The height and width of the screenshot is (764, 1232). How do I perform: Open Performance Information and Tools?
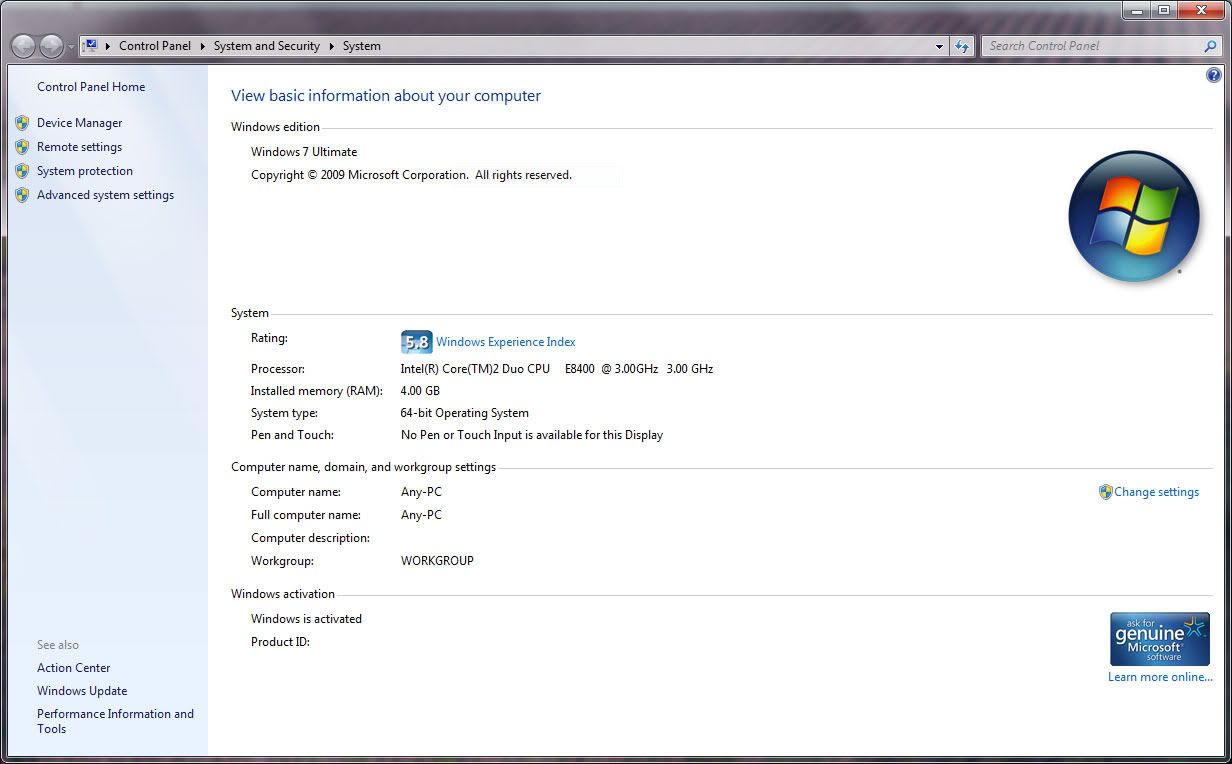(115, 721)
